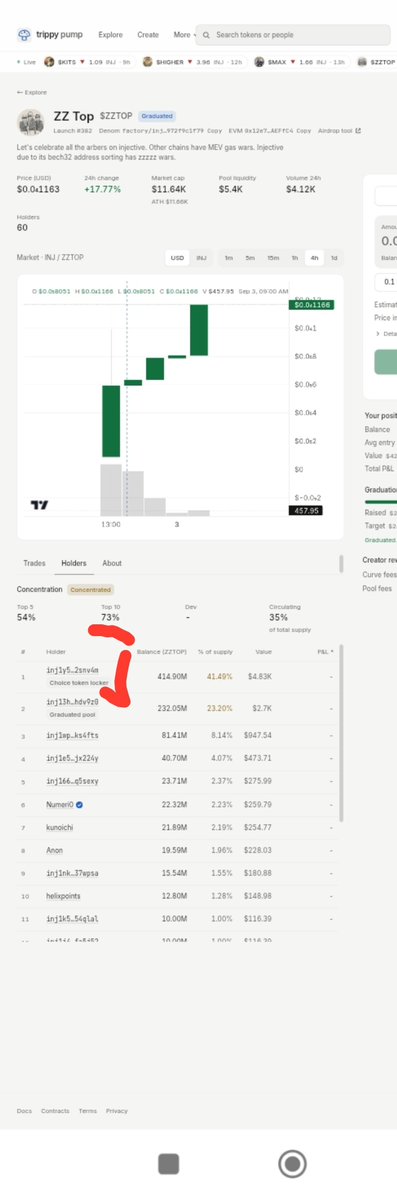Open holder inj166…q5sexy
The height and width of the screenshot is (1199, 397).
click(x=72, y=781)
